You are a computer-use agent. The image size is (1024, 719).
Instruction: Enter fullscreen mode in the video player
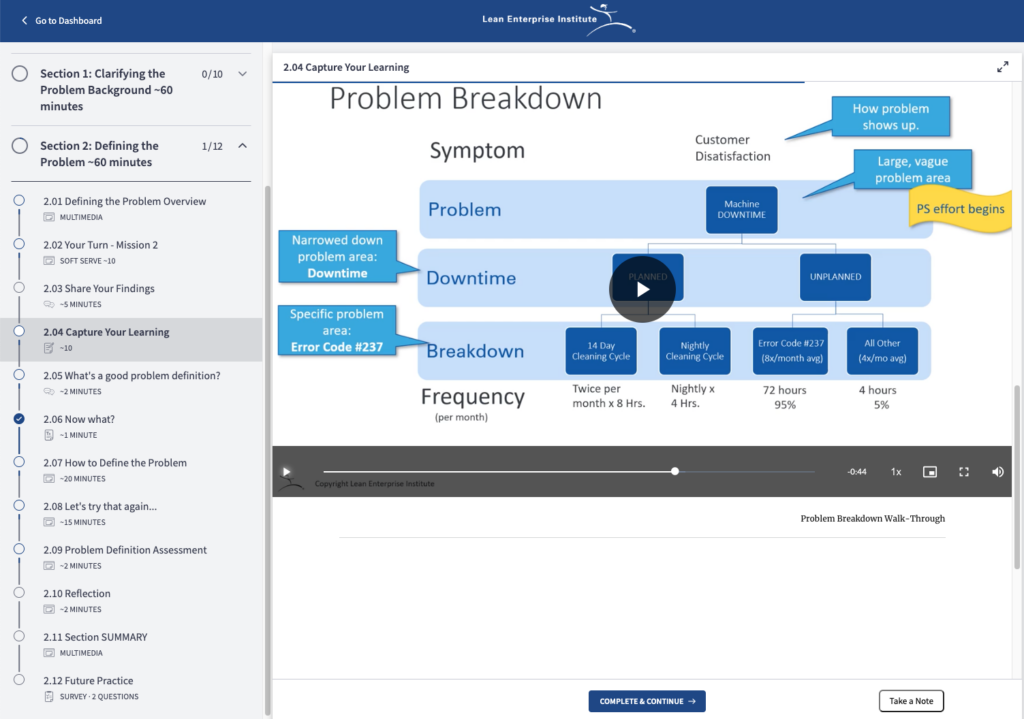(964, 472)
